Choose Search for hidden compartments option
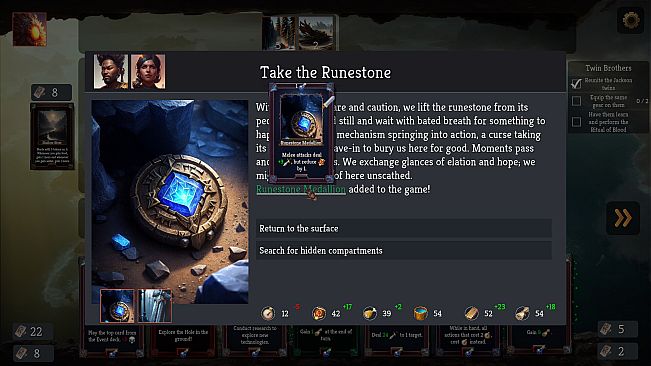Viewport: 651px width, 366px height. [404, 250]
